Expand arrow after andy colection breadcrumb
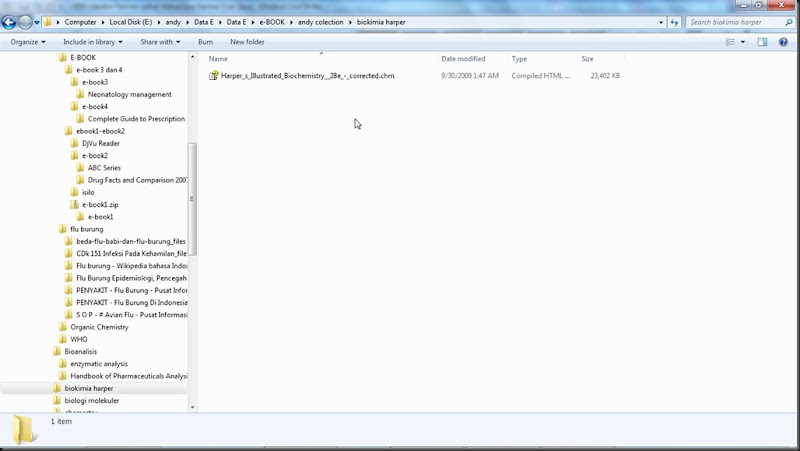The image size is (800, 451). pyautogui.click(x=351, y=22)
